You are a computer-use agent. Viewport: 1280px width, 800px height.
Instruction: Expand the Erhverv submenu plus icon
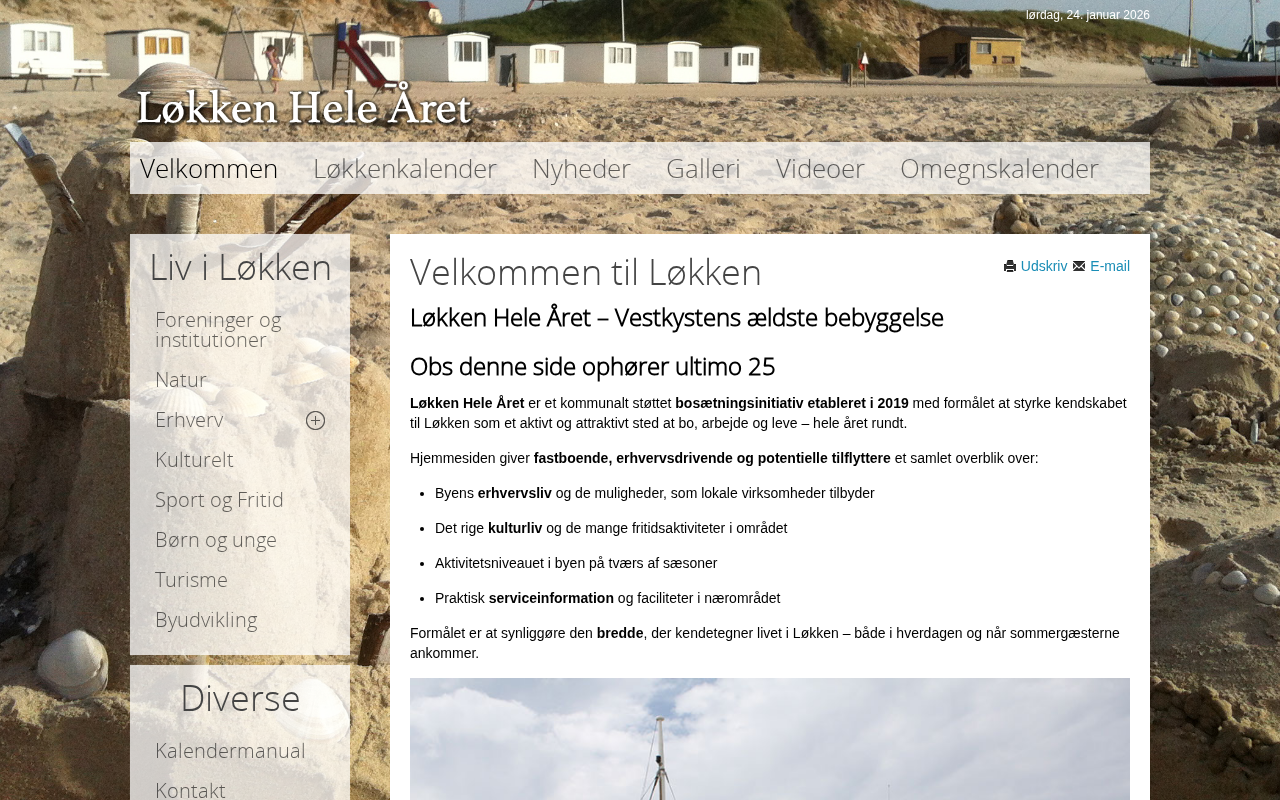tap(315, 421)
